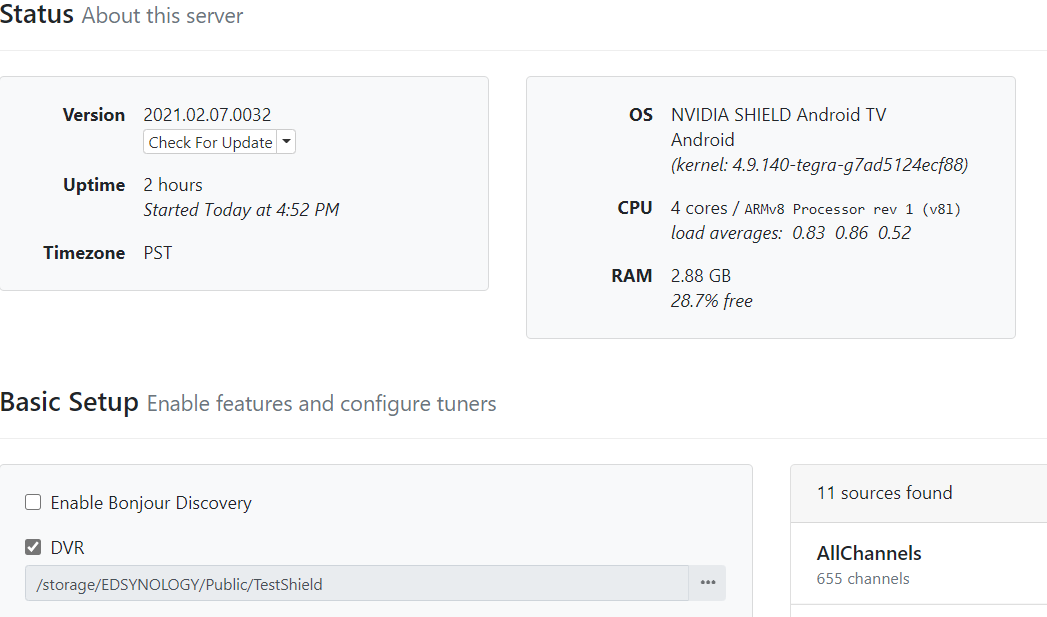1047x617 pixels.
Task: Open the dropdown arrow beside Check For Update
Action: point(287,142)
